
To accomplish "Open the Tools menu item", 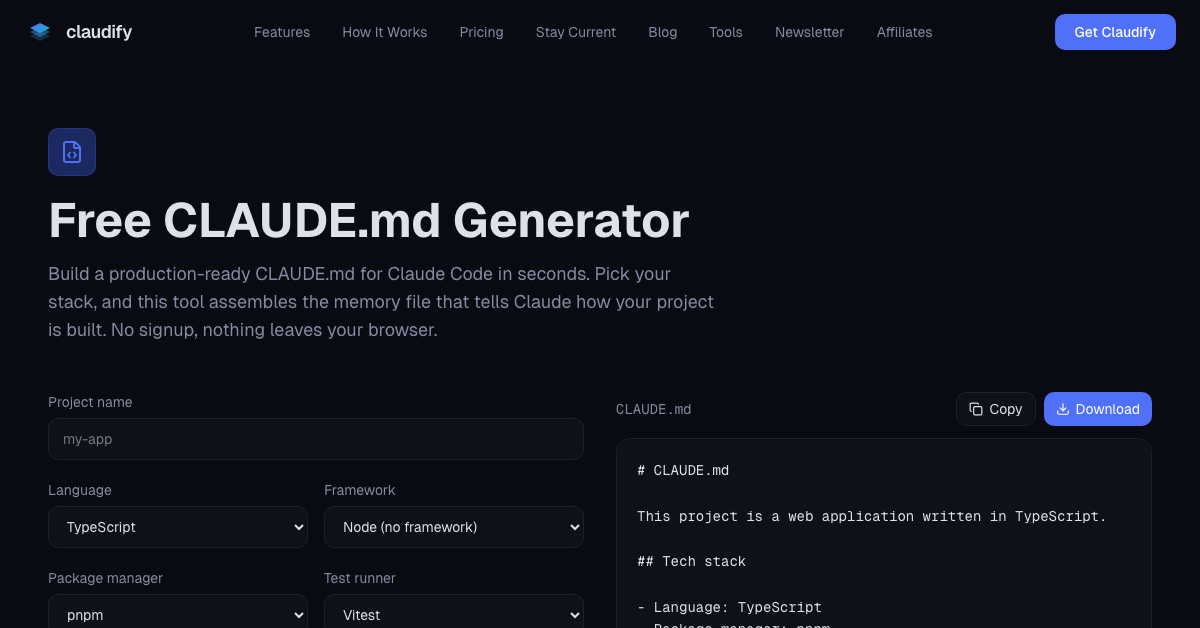I will [726, 32].
